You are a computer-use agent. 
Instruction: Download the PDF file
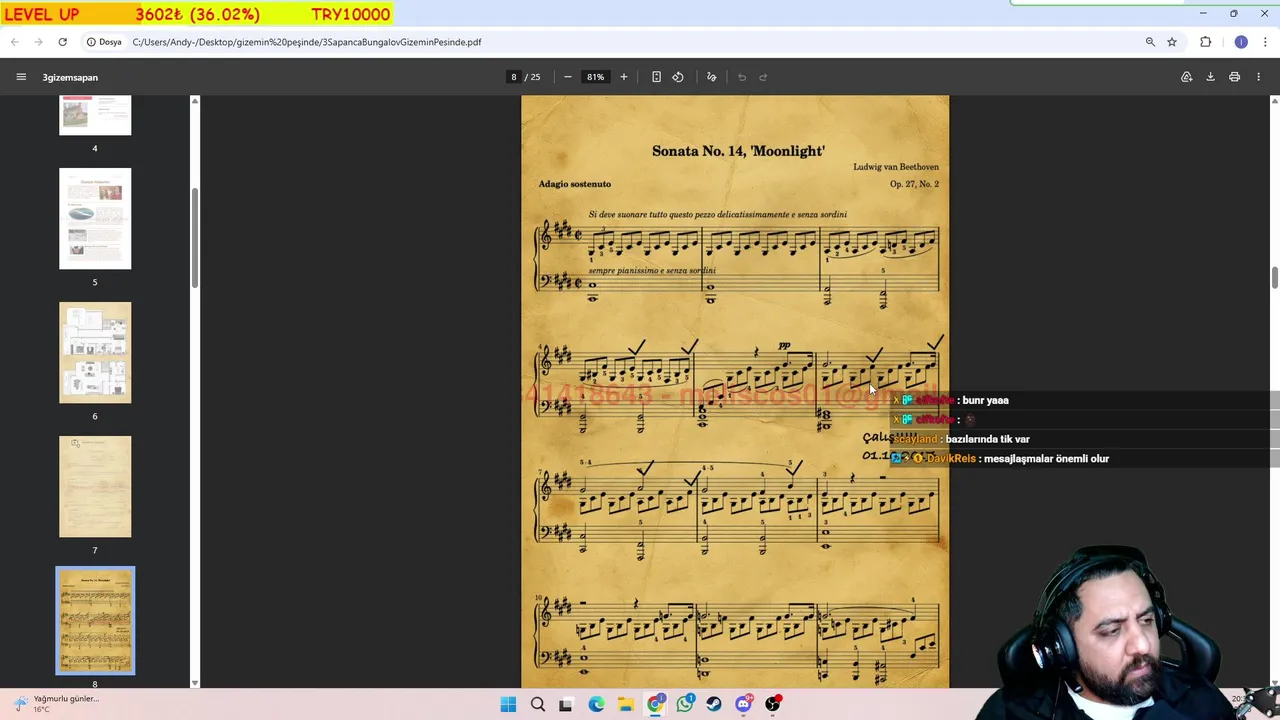tap(1210, 77)
